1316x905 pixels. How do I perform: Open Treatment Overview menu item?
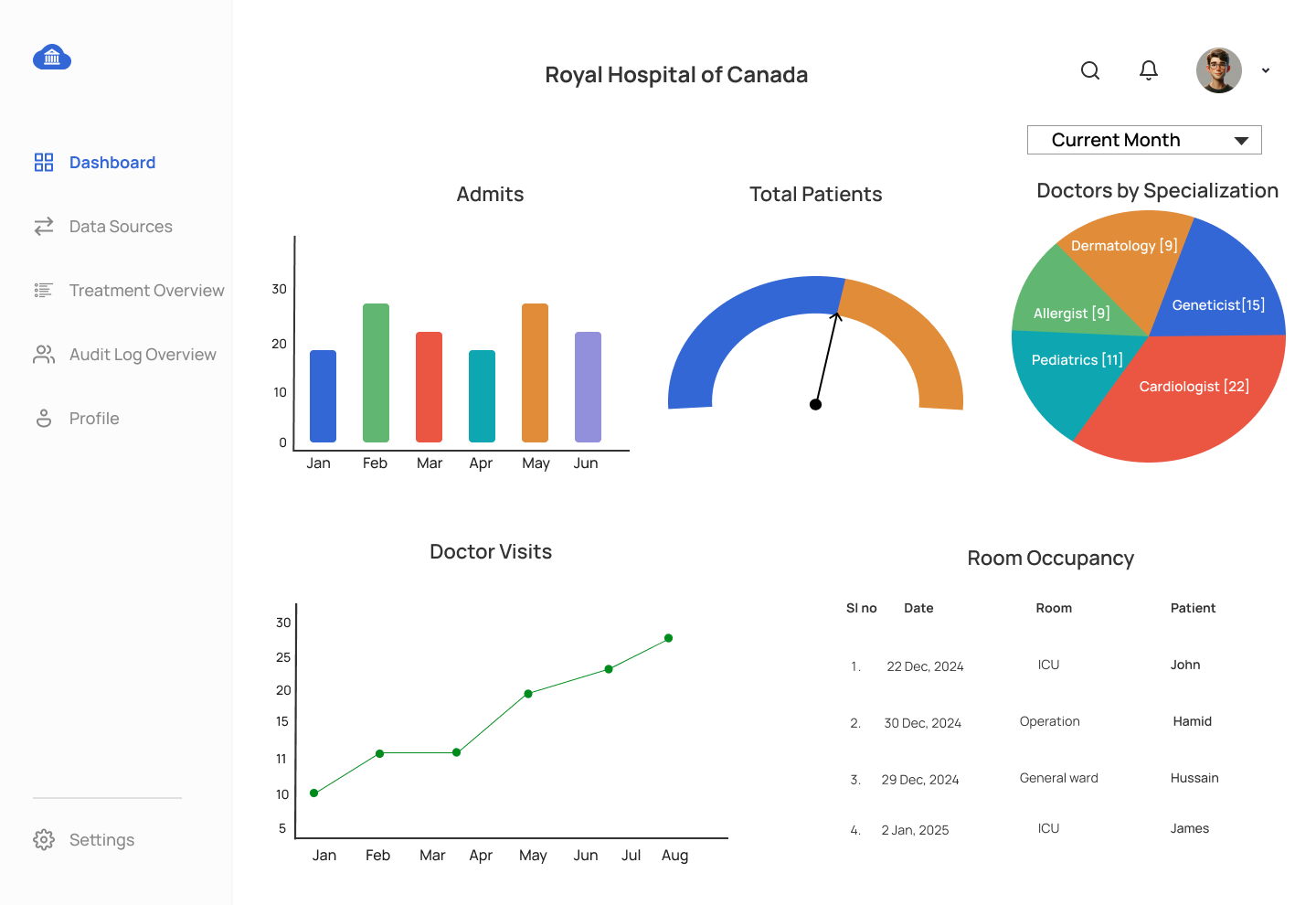tap(146, 291)
